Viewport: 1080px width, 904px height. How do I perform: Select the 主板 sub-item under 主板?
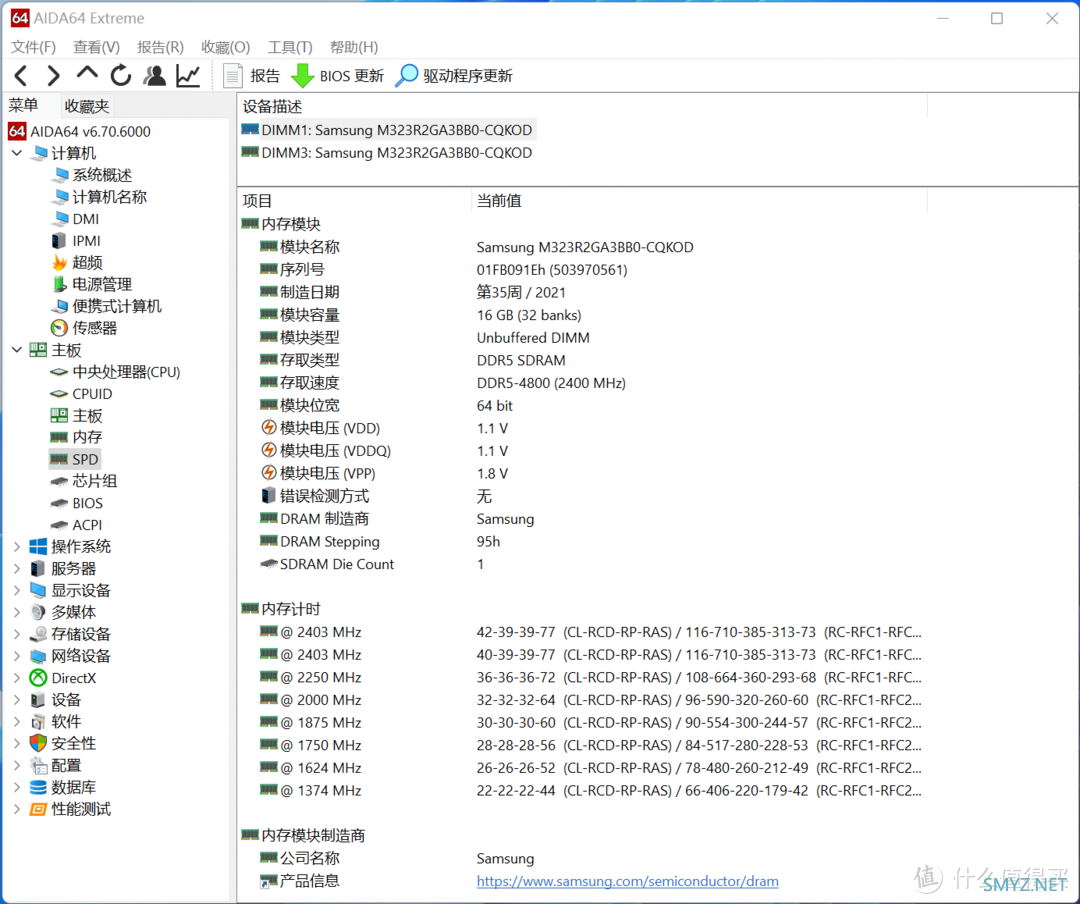pos(76,415)
